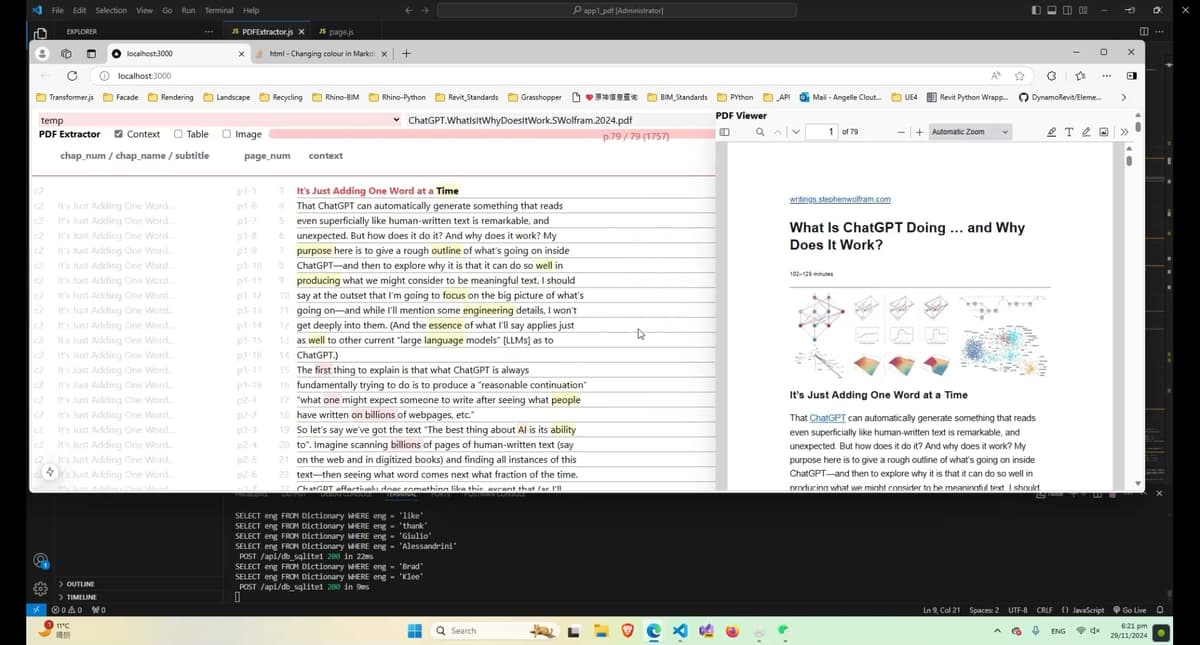1200x645 pixels.
Task: Close the localhost:3000 browser tab
Action: tap(241, 53)
